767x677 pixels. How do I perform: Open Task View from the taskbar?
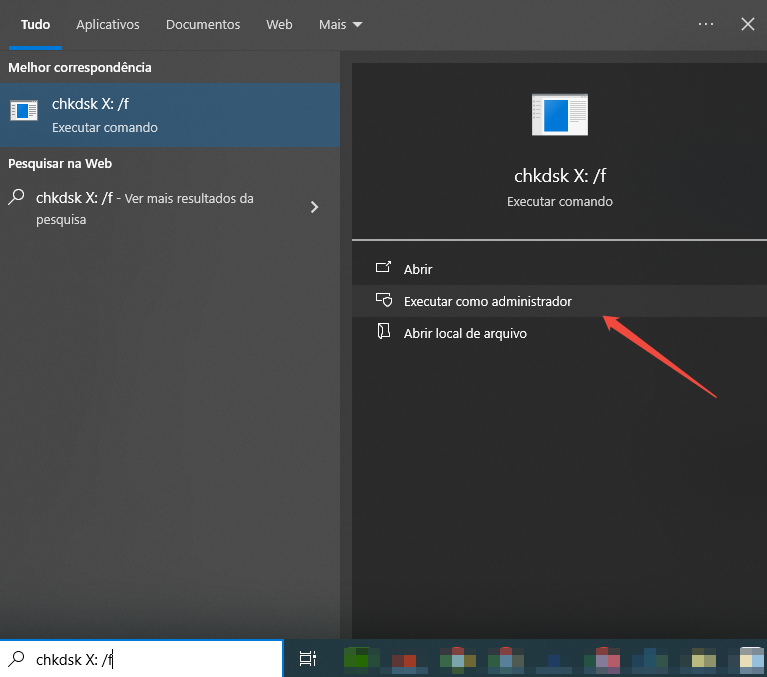307,658
